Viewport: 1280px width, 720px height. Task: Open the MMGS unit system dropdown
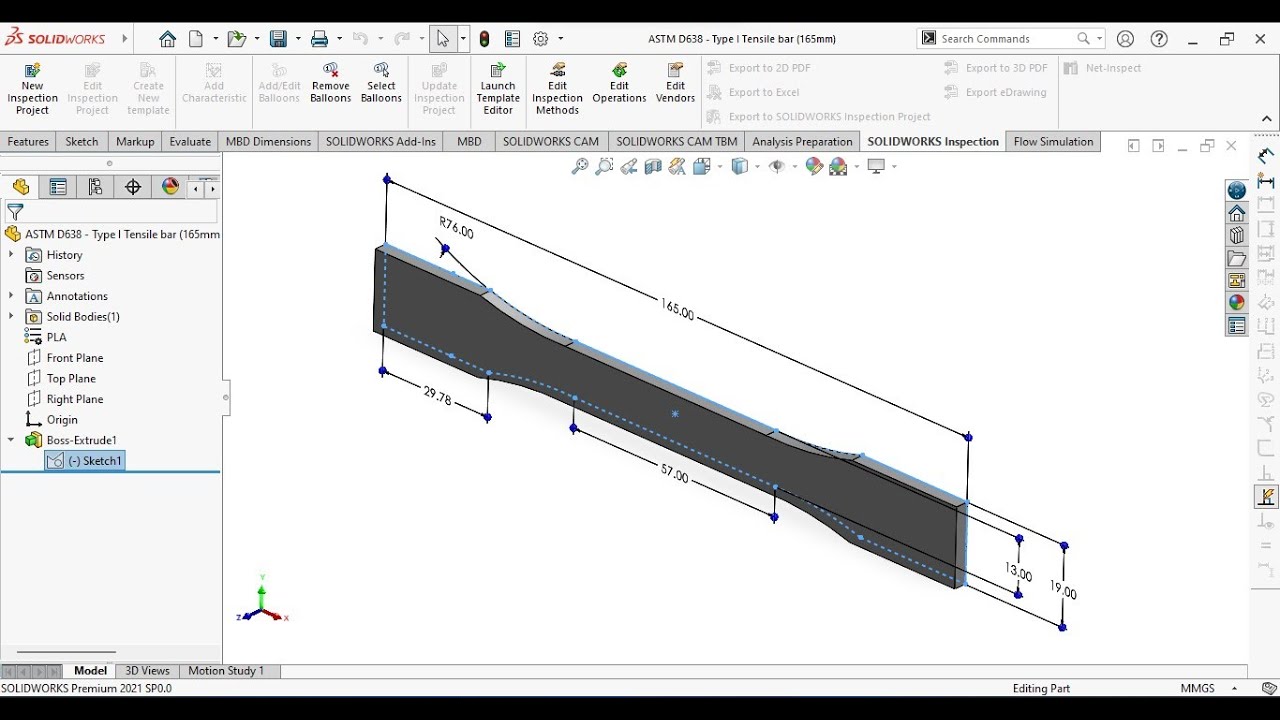point(1234,689)
